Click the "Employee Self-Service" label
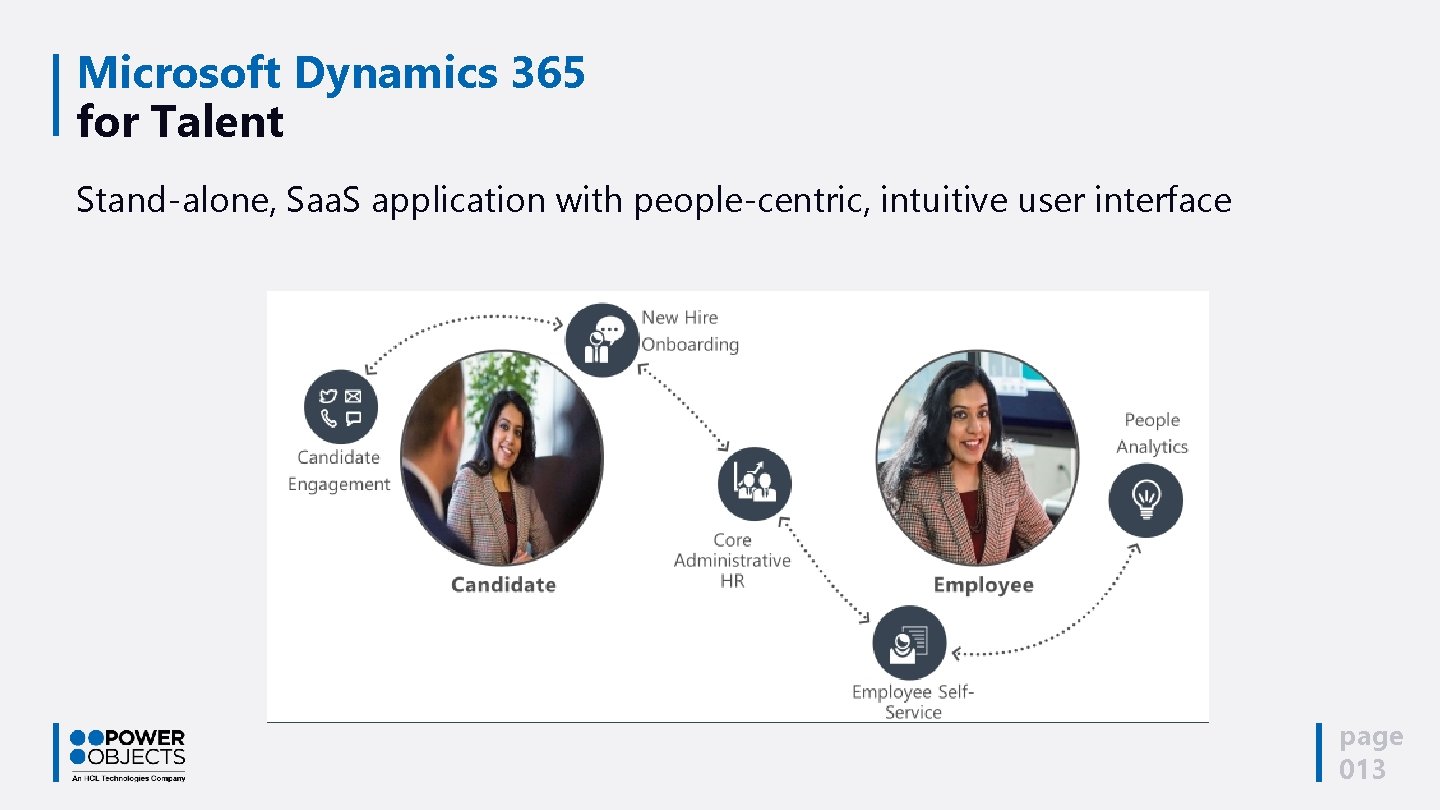 click(913, 702)
